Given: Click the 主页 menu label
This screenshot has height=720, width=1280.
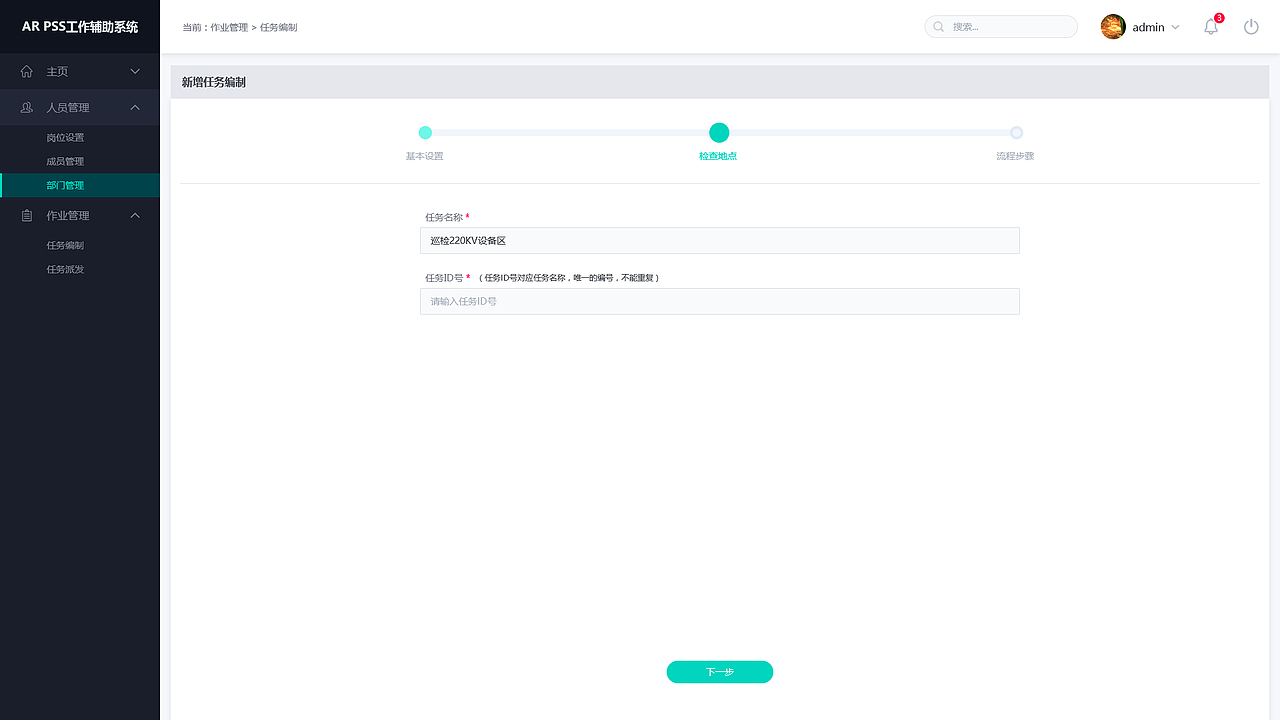Looking at the screenshot, I should (x=57, y=71).
